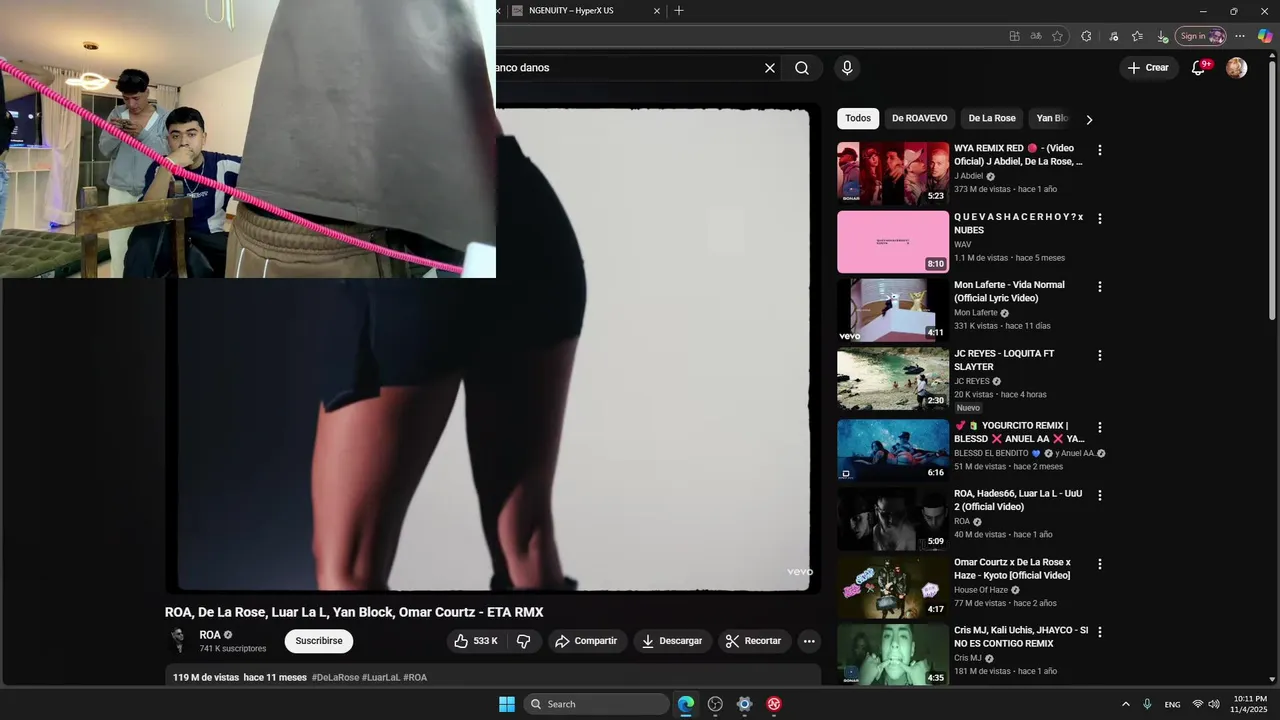
Task: Open a new browser tab
Action: [x=679, y=10]
